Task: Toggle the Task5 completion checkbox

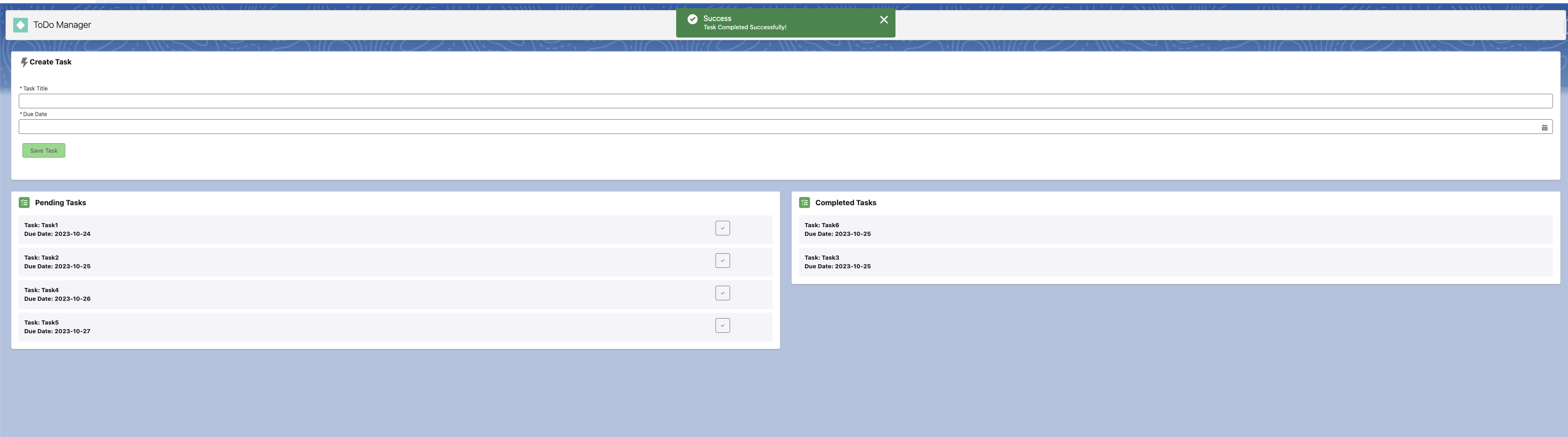Action: coord(722,325)
